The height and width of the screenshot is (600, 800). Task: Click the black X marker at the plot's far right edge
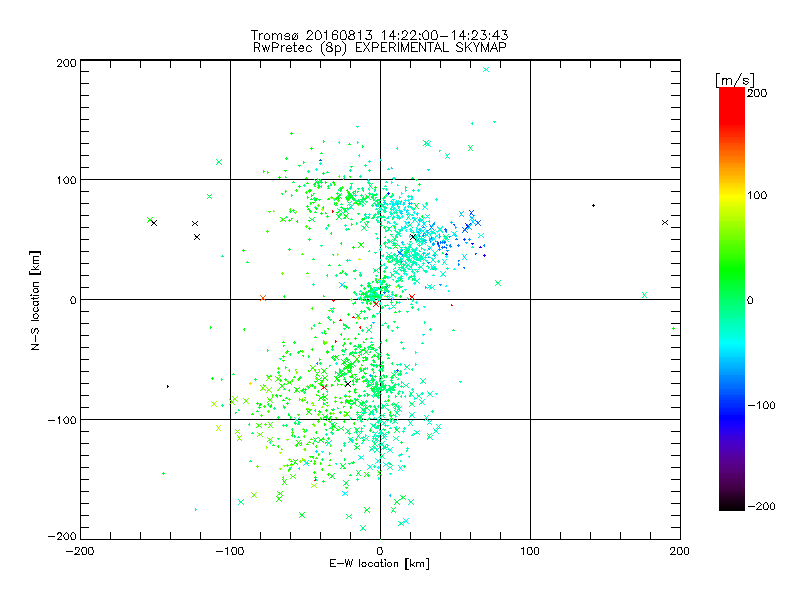(665, 222)
